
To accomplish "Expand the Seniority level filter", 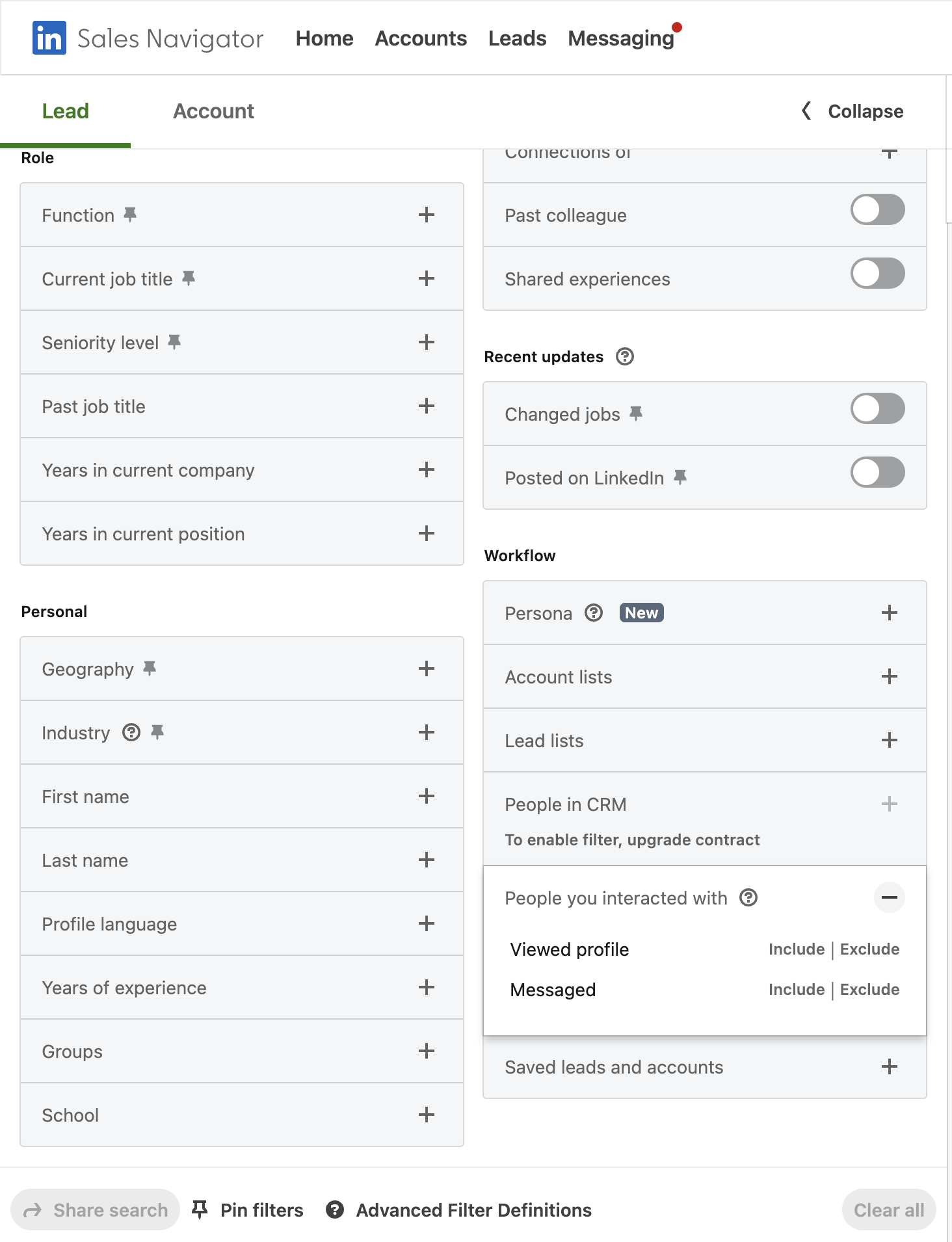I will [427, 342].
